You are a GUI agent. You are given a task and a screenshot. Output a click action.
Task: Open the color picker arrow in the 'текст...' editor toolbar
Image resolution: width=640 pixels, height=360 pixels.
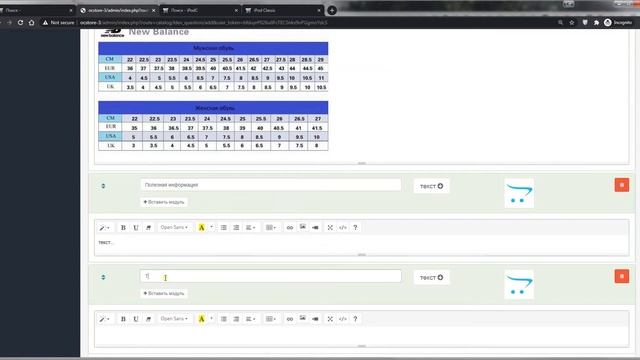click(x=211, y=227)
